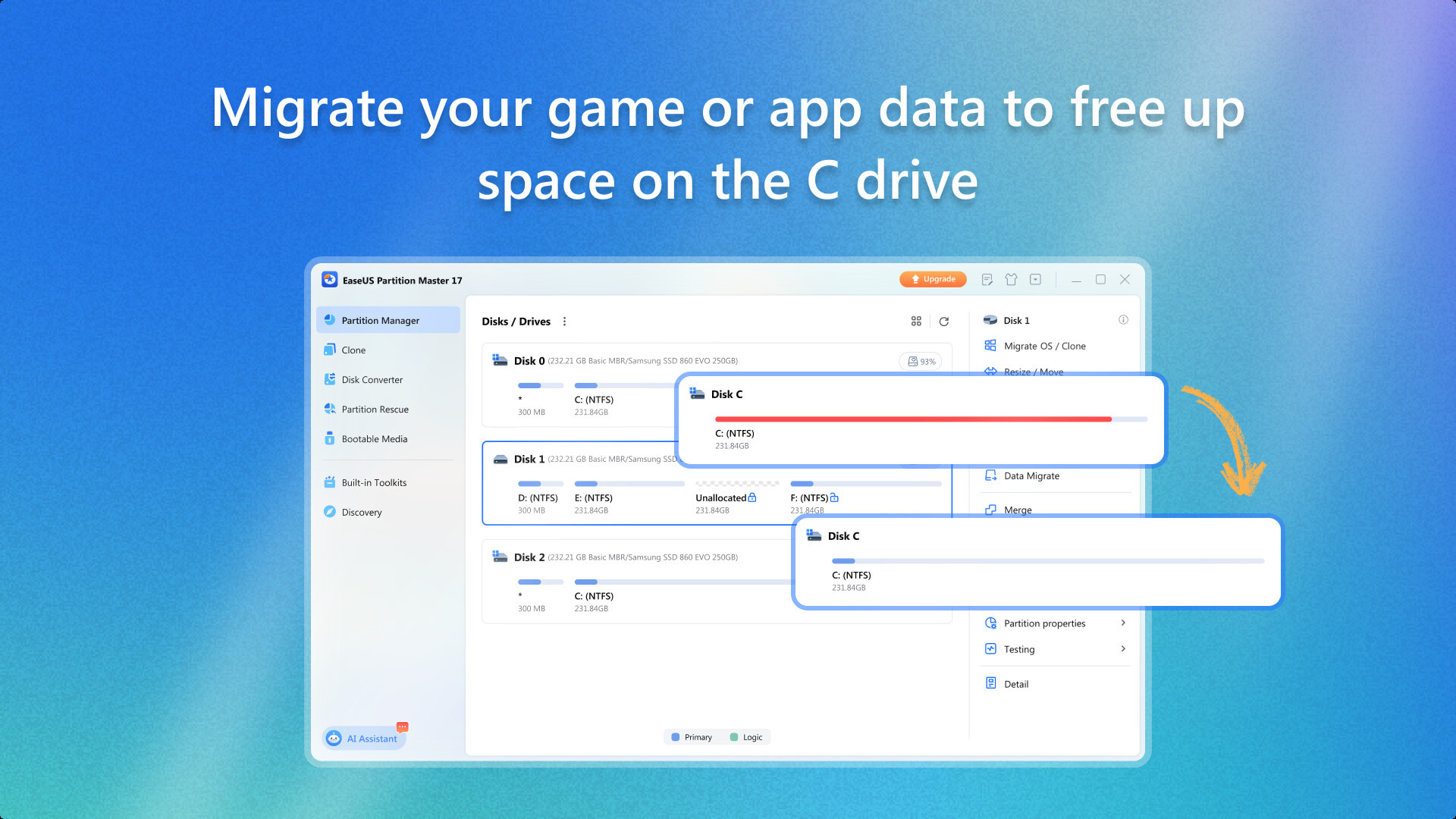
Task: Select Merge from the right panel
Action: [1016, 510]
